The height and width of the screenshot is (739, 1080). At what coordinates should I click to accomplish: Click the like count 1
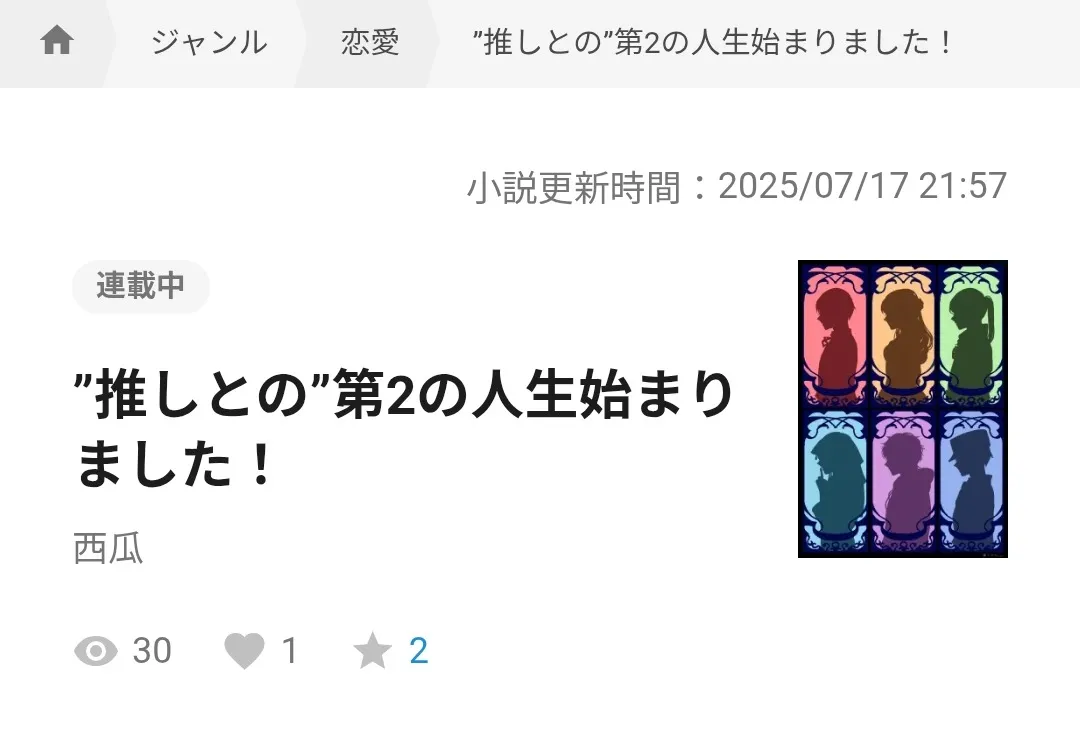pyautogui.click(x=290, y=651)
